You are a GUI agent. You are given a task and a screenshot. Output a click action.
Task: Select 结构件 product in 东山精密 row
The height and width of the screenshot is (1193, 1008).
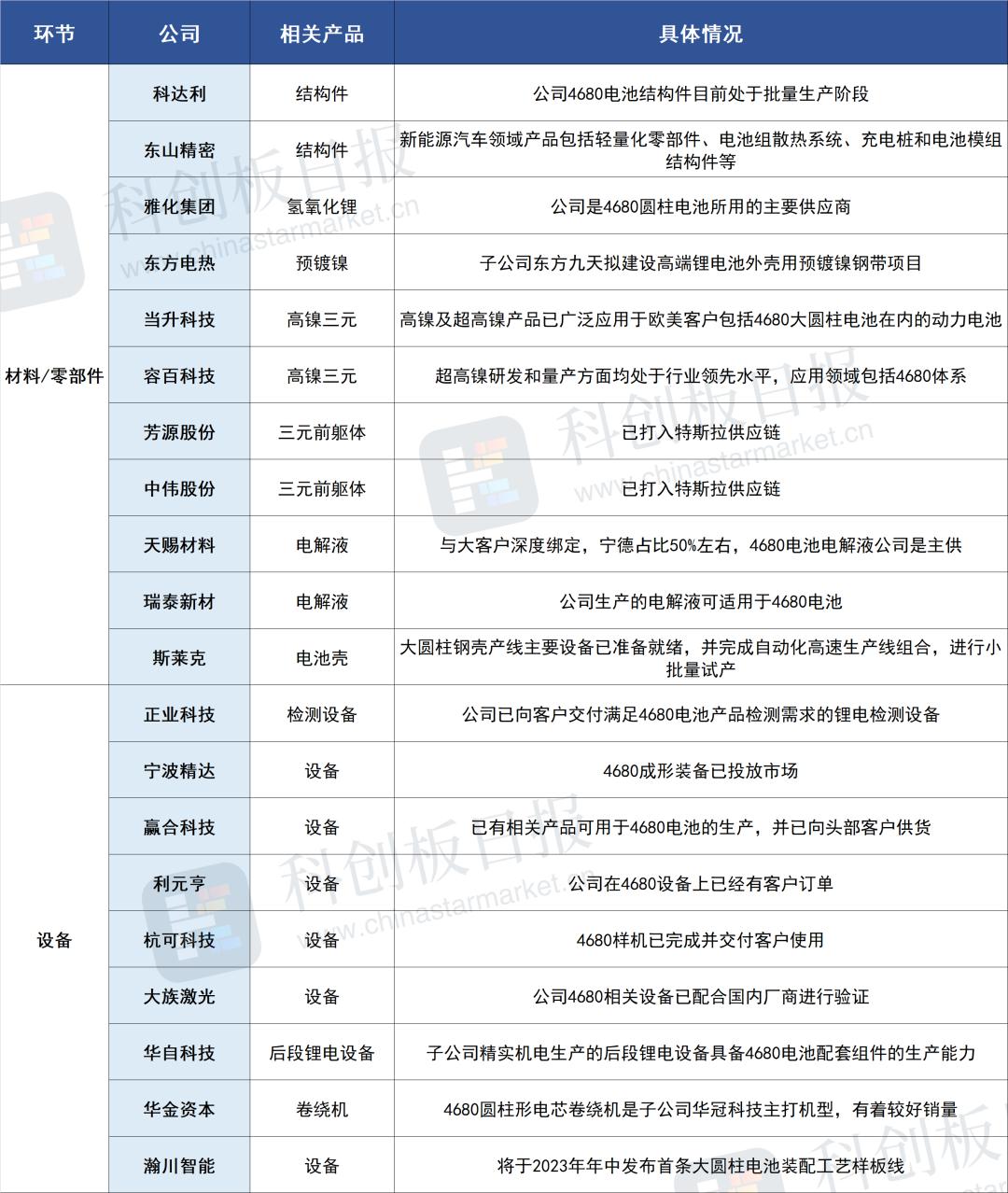pos(322,150)
